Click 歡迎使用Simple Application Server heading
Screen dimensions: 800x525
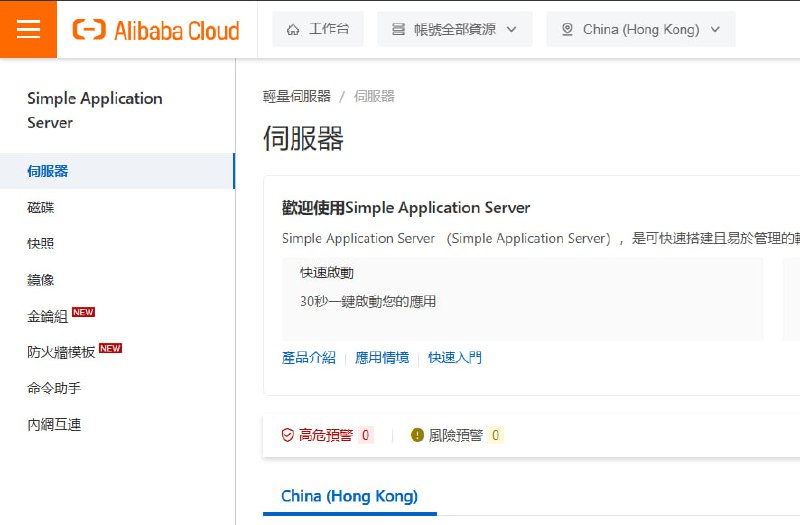point(406,208)
